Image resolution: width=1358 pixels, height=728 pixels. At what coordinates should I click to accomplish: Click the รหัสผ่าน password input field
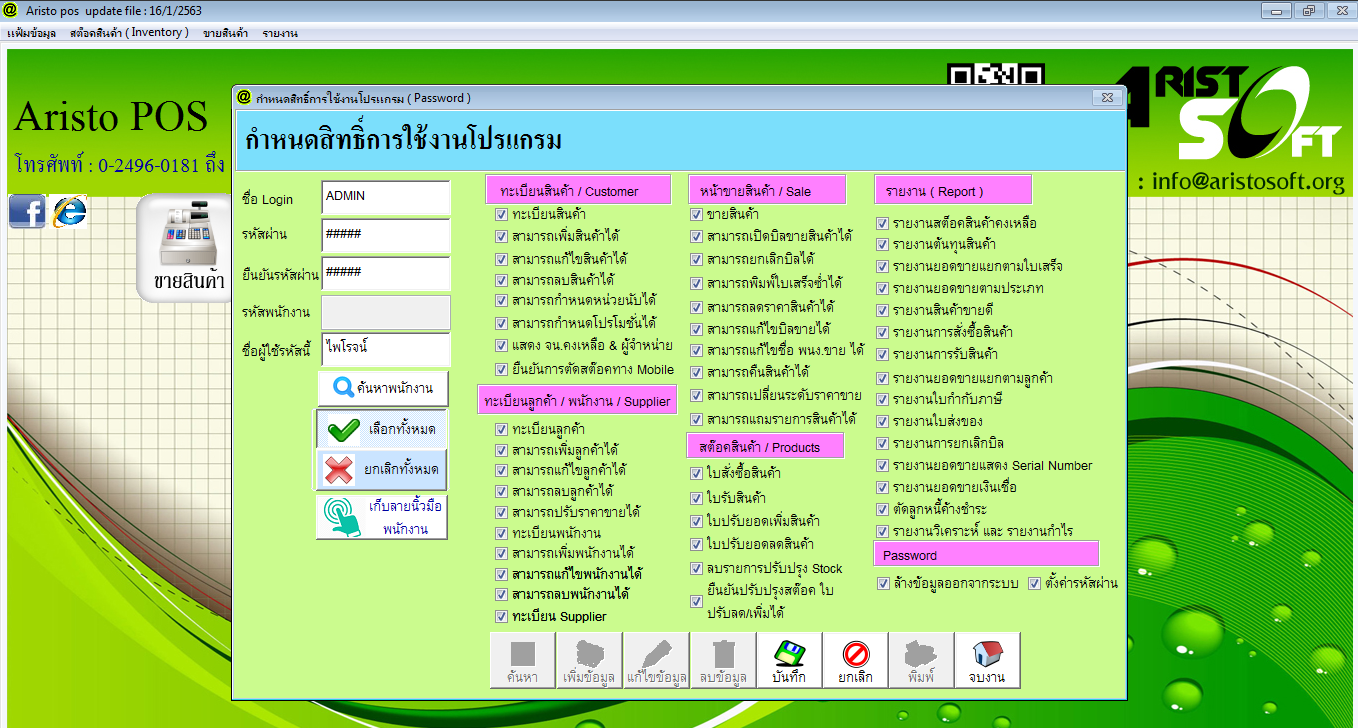(x=386, y=235)
